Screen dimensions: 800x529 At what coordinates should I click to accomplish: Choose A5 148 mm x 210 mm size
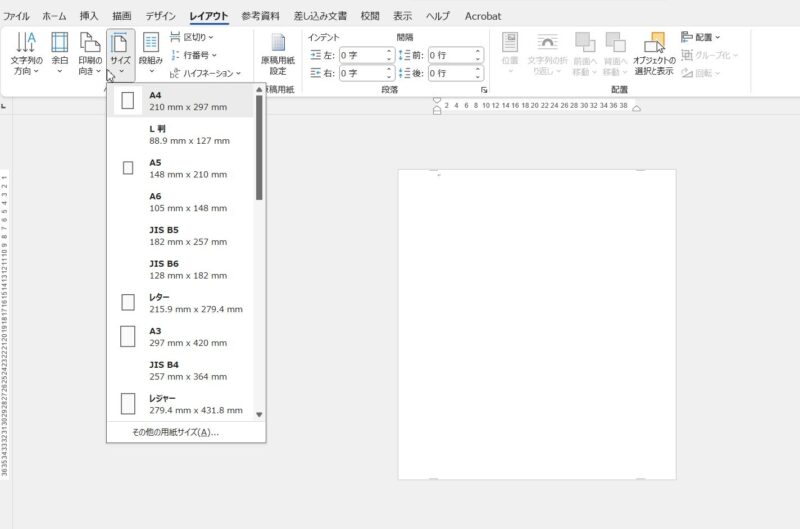click(x=181, y=168)
